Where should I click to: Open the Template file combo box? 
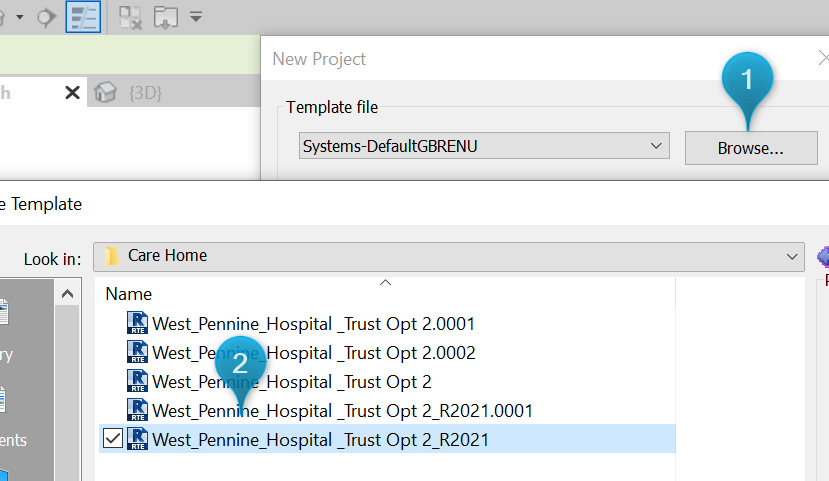click(x=484, y=146)
